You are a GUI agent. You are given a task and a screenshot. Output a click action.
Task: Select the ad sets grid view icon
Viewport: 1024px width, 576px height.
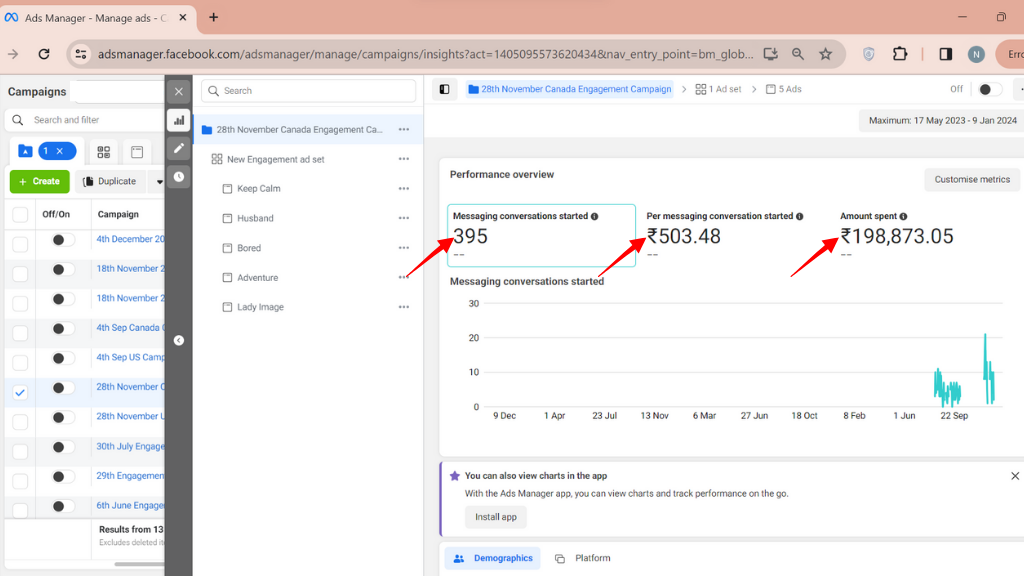point(104,152)
